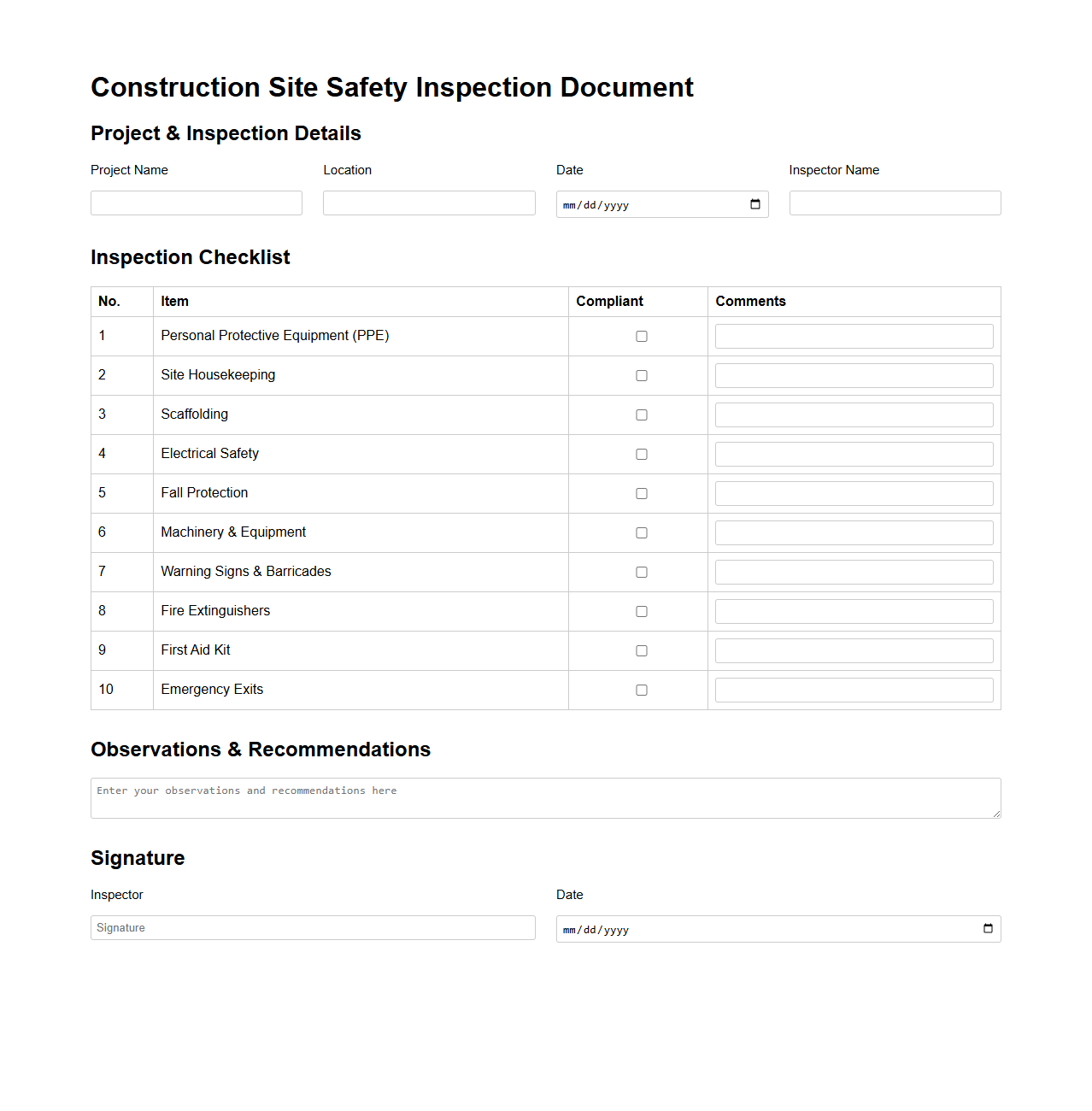Check Compliant for Site Housekeeping
Viewport: 1092px width, 1111px height.
[x=641, y=375]
